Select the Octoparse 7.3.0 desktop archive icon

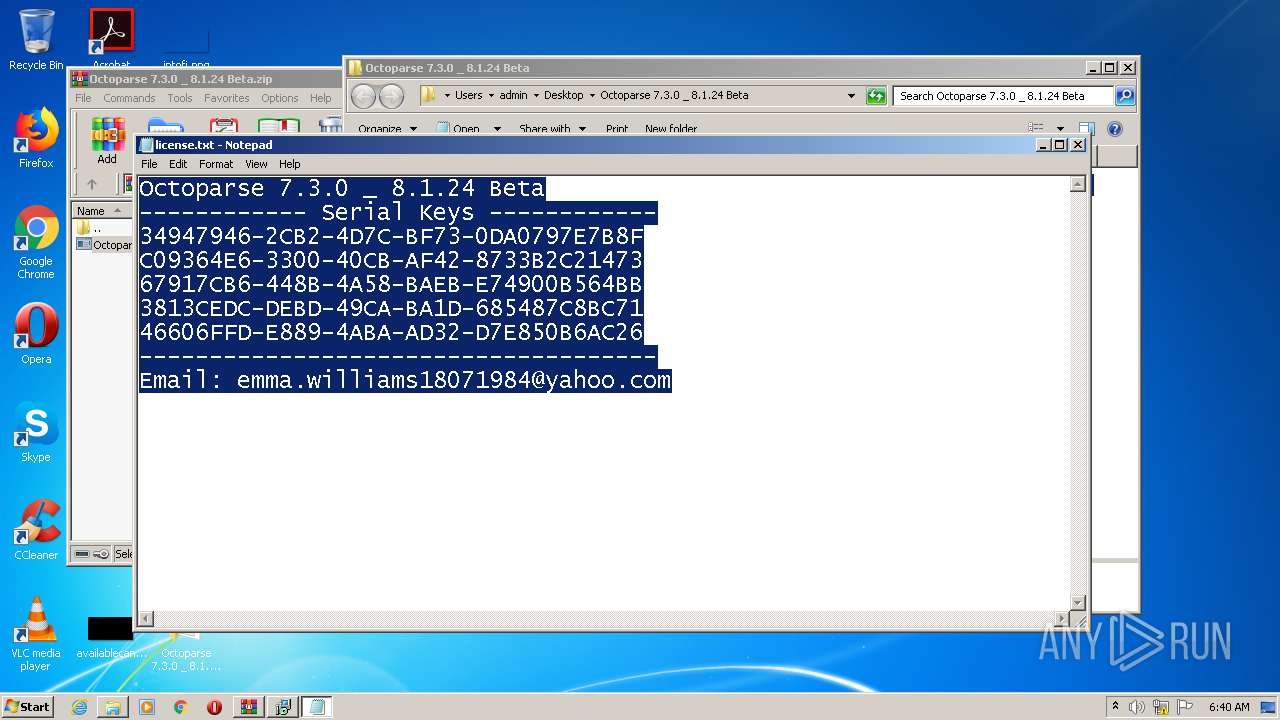186,650
